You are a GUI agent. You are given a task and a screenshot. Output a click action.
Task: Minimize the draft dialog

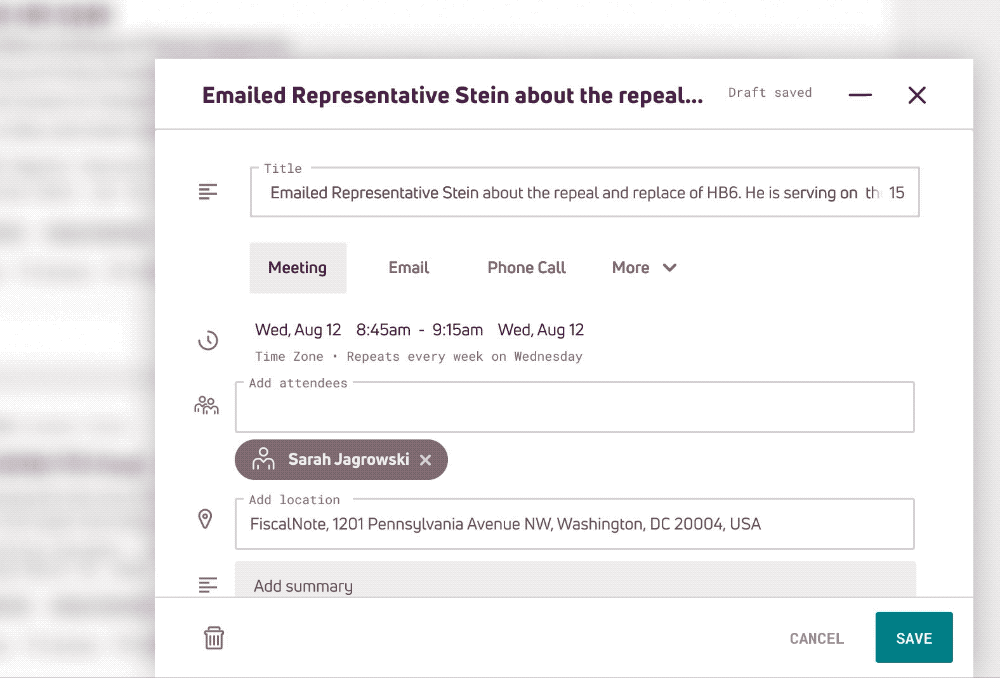coord(860,95)
